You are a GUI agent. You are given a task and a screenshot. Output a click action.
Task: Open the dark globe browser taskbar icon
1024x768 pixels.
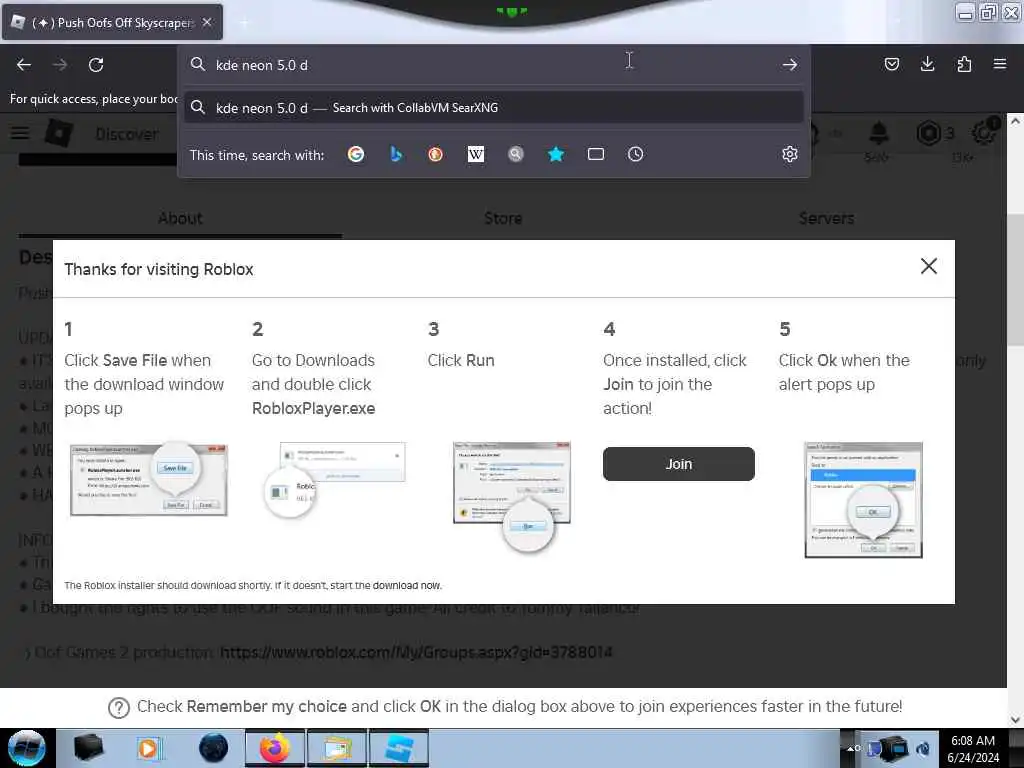coord(214,748)
